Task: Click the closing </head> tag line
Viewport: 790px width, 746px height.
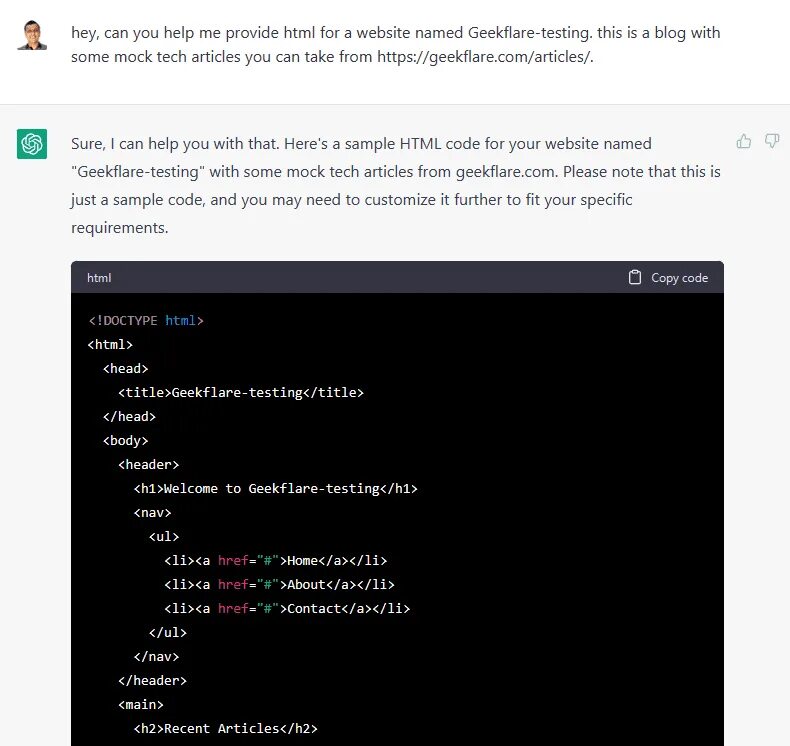Action: (129, 417)
